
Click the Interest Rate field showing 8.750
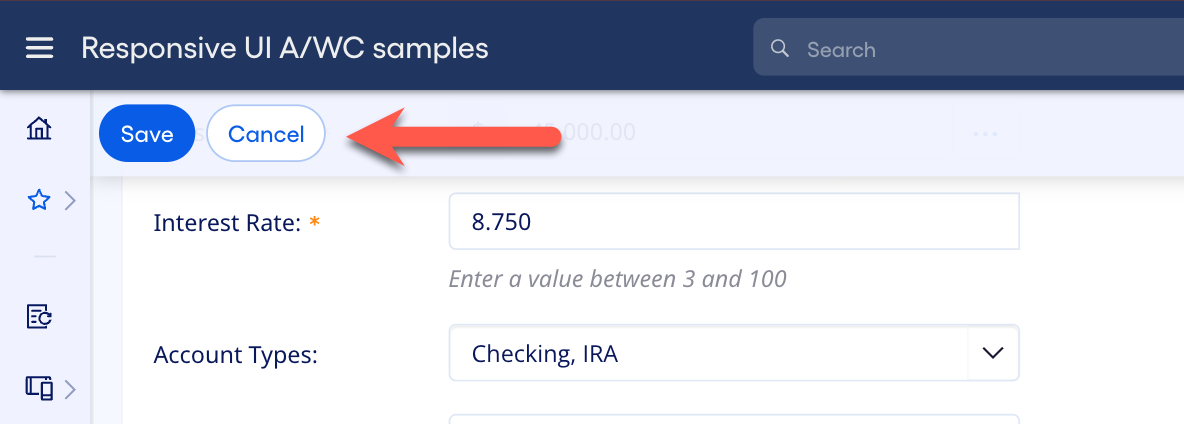[x=733, y=221]
